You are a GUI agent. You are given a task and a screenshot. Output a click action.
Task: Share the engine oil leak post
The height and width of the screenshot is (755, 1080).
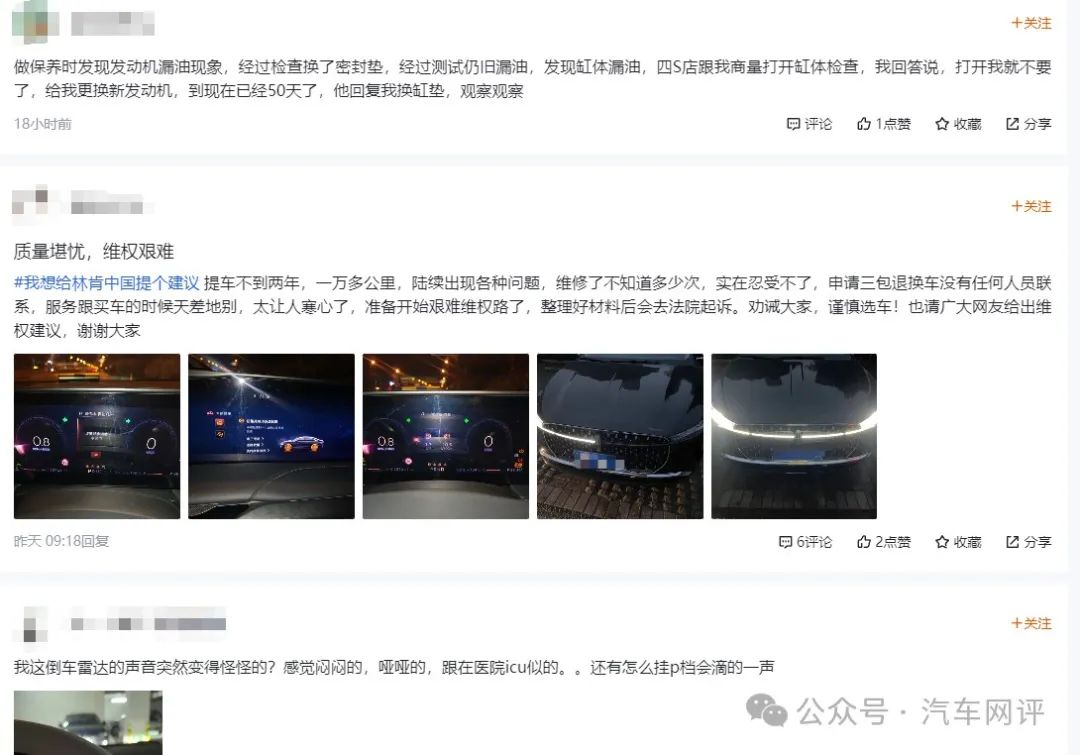(x=1028, y=124)
